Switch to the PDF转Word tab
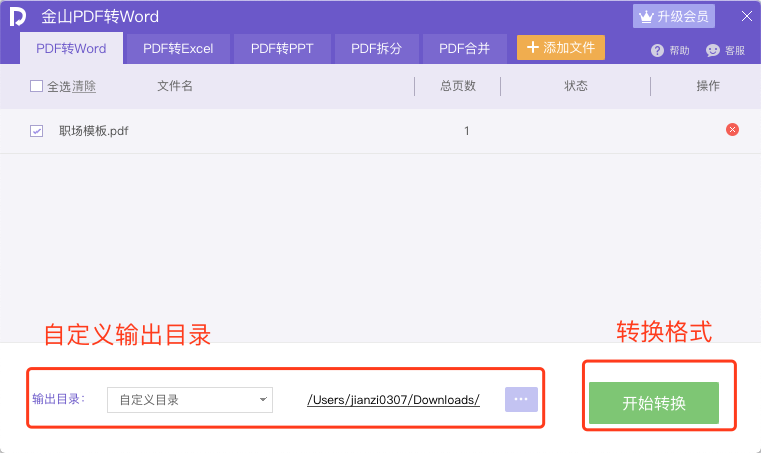 pyautogui.click(x=71, y=49)
